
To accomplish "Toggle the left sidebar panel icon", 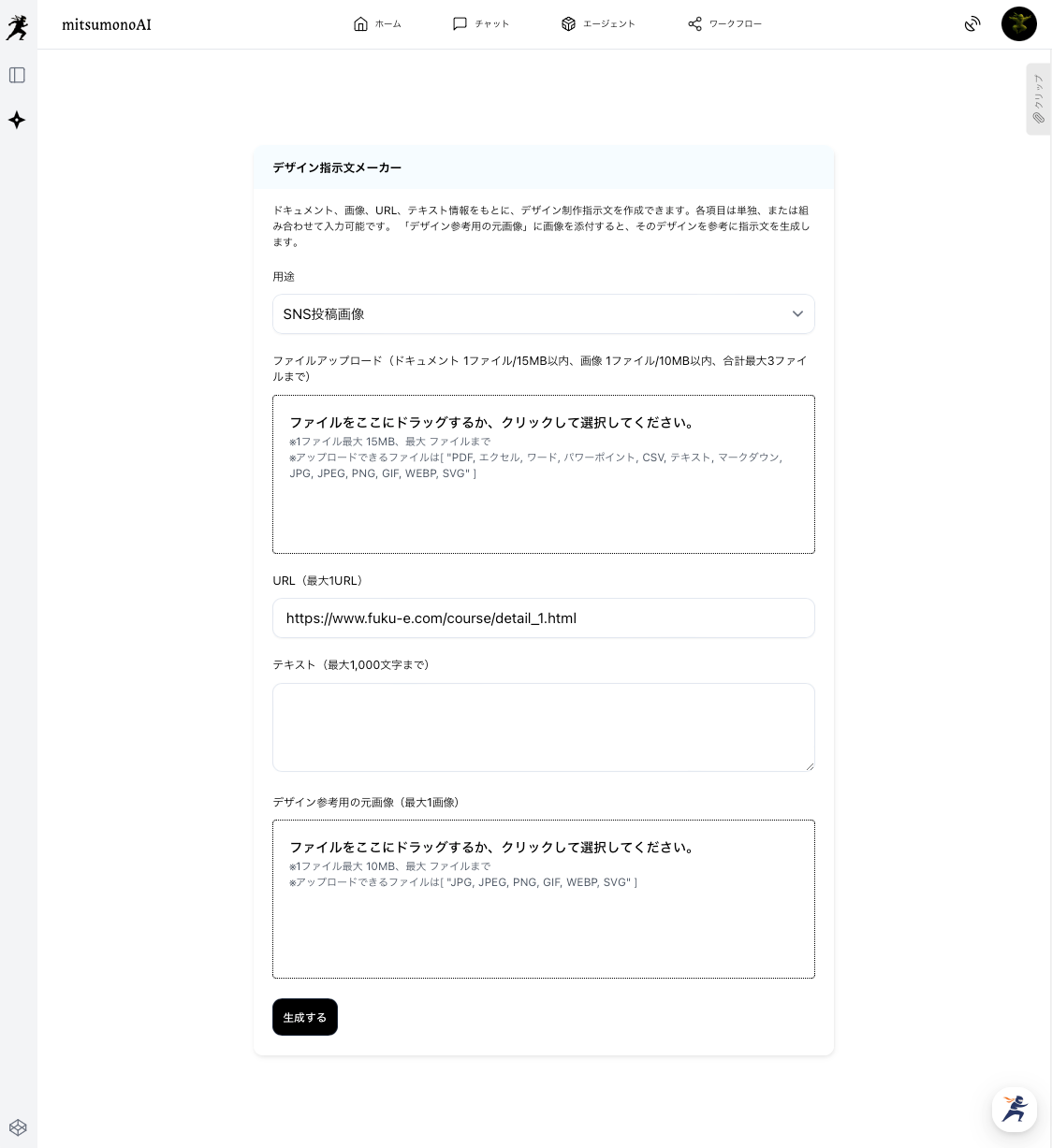I will [17, 75].
